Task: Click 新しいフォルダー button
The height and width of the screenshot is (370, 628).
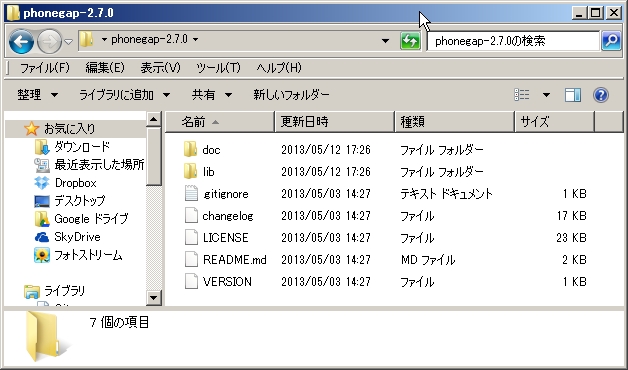Action: (291, 95)
